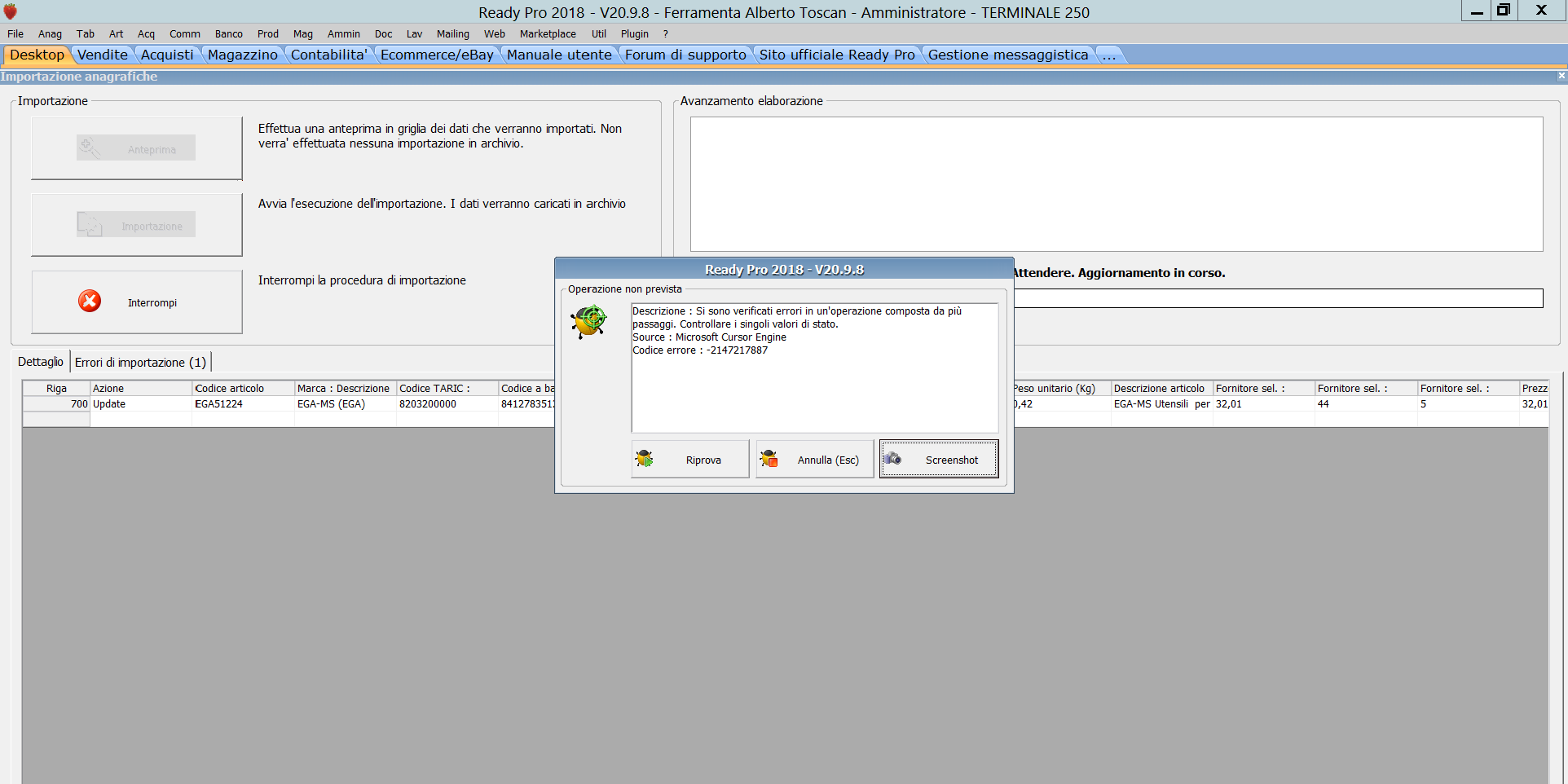Switch to the Ecommerce/eBay tab
This screenshot has width=1568, height=784.
pyautogui.click(x=437, y=55)
